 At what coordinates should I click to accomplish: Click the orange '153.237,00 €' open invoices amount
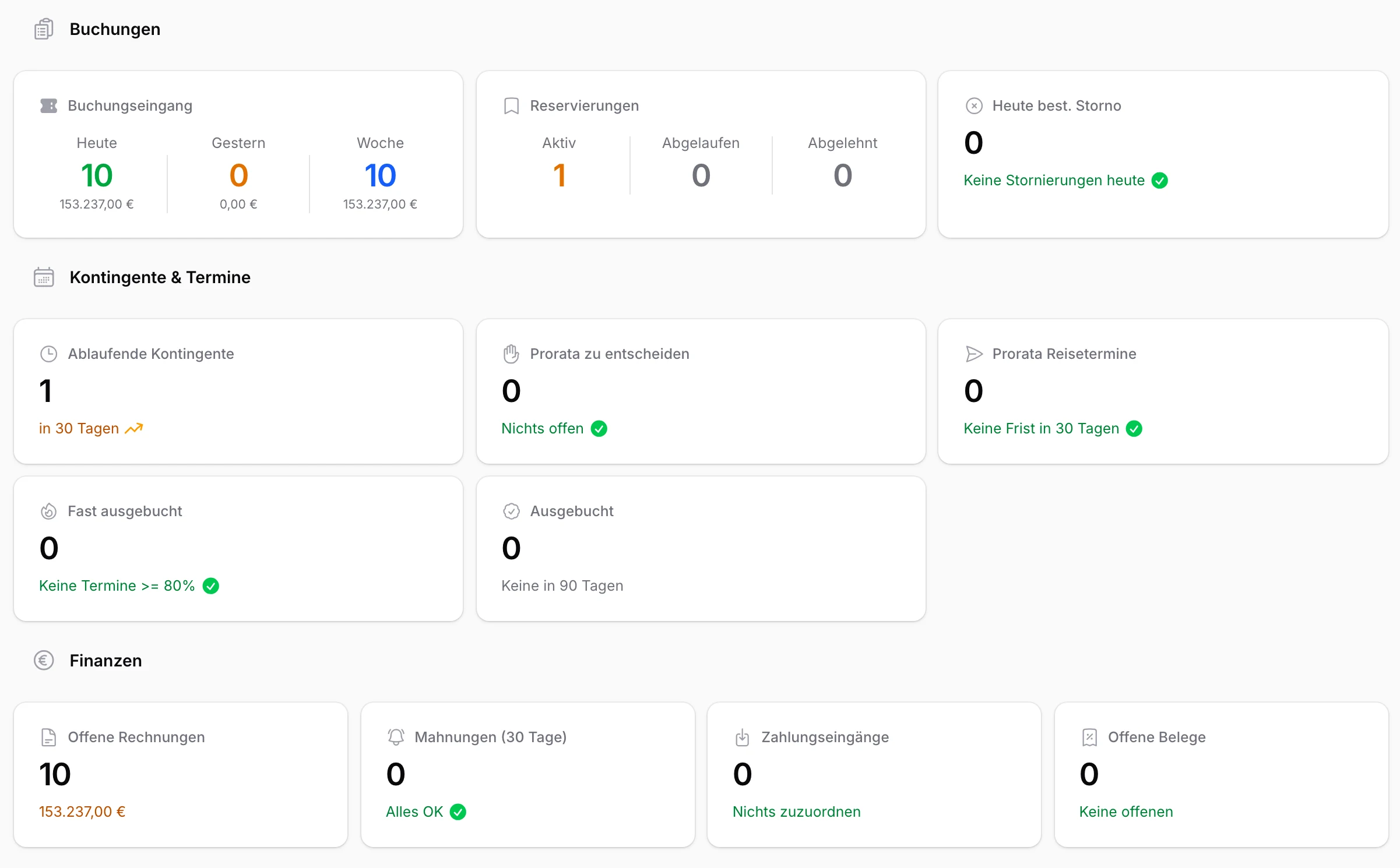[x=82, y=812]
